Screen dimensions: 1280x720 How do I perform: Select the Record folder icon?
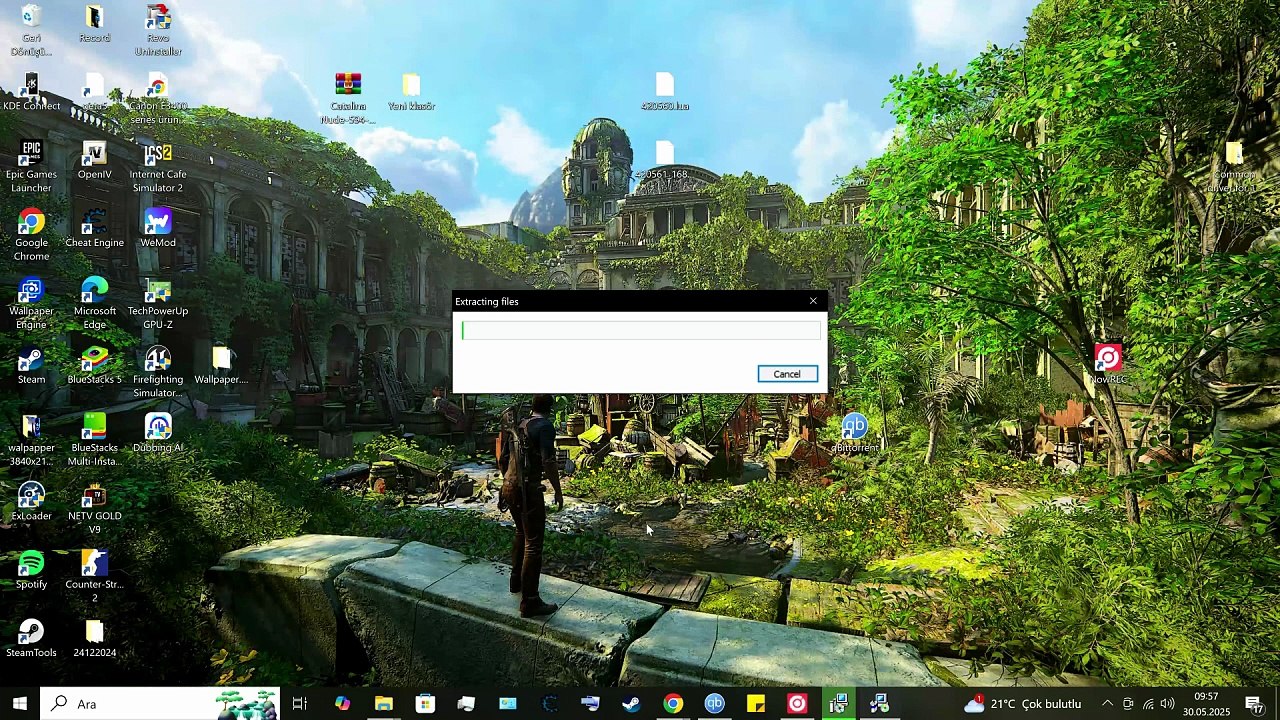94,24
